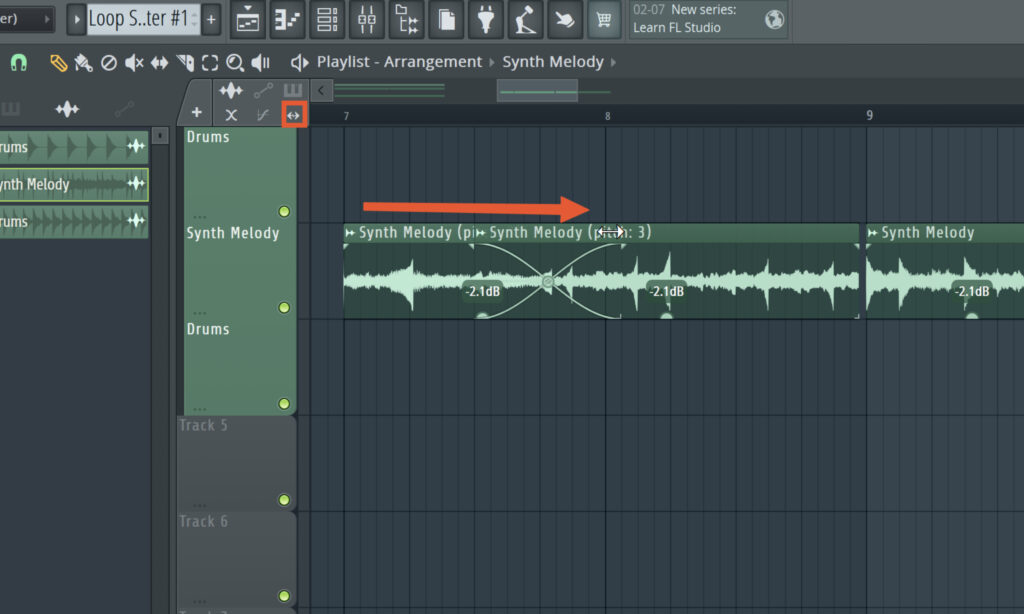Select the Track 6 header
The image size is (1024, 614).
click(x=237, y=559)
